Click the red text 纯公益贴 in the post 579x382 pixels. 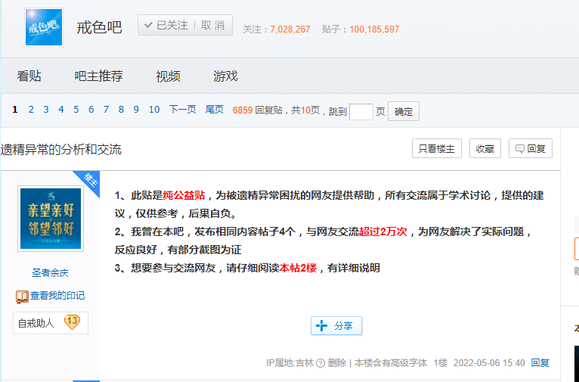(184, 195)
